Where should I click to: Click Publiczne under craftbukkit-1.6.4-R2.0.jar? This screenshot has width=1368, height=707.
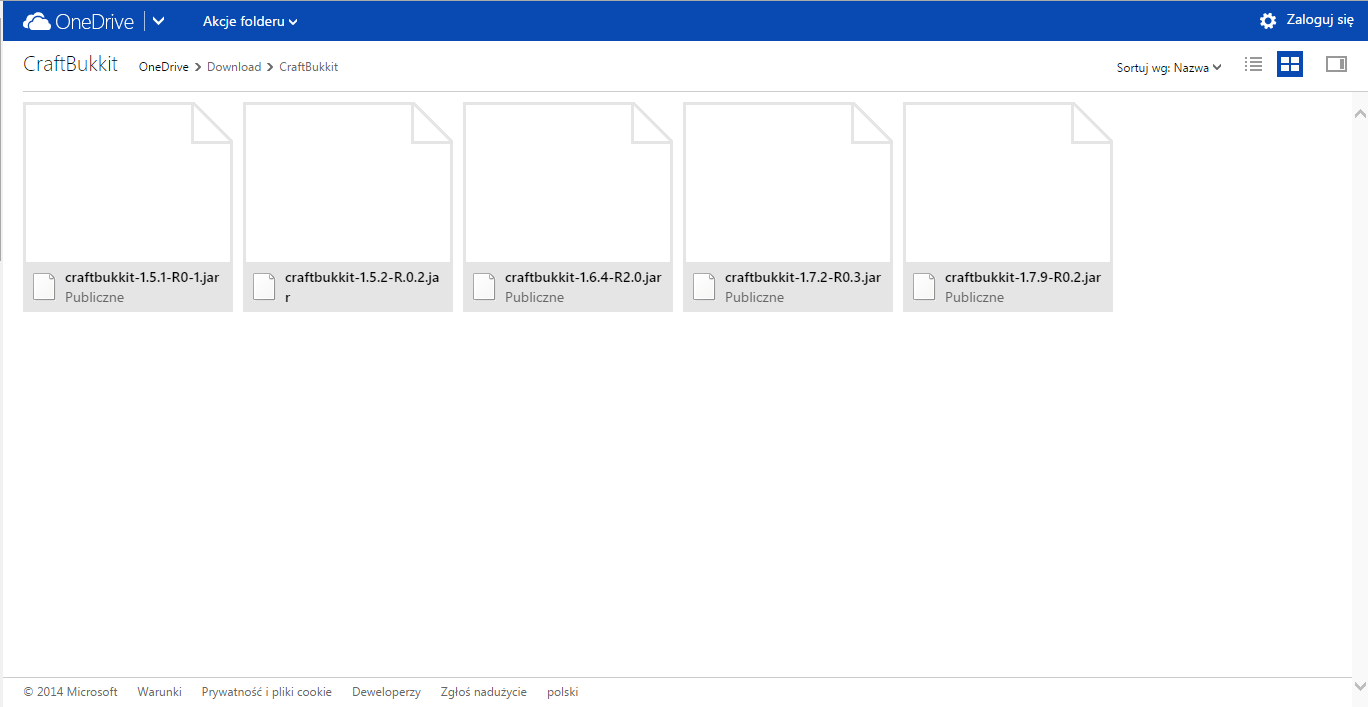pos(535,297)
